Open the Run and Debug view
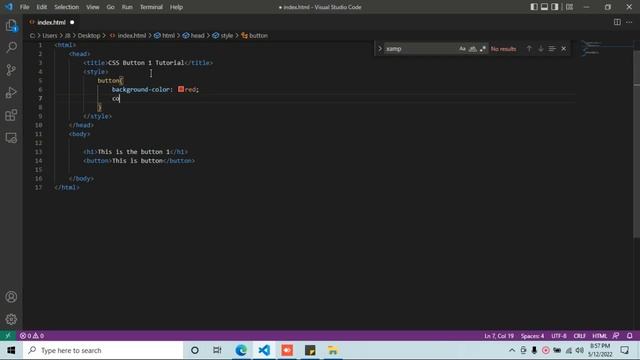This screenshot has height=360, width=640. [x=11, y=93]
